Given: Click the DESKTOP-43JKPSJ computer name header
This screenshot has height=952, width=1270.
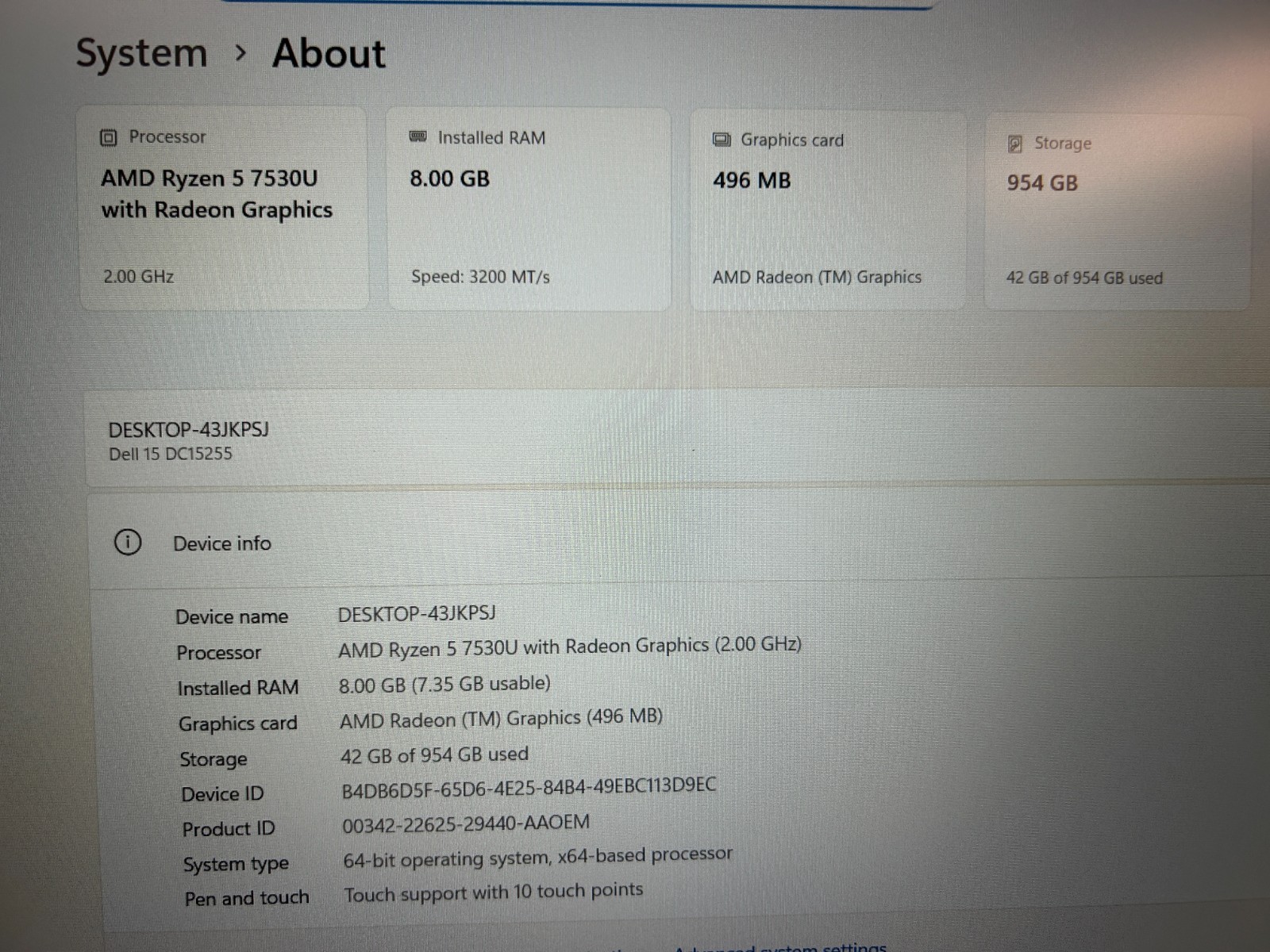Looking at the screenshot, I should point(189,430).
